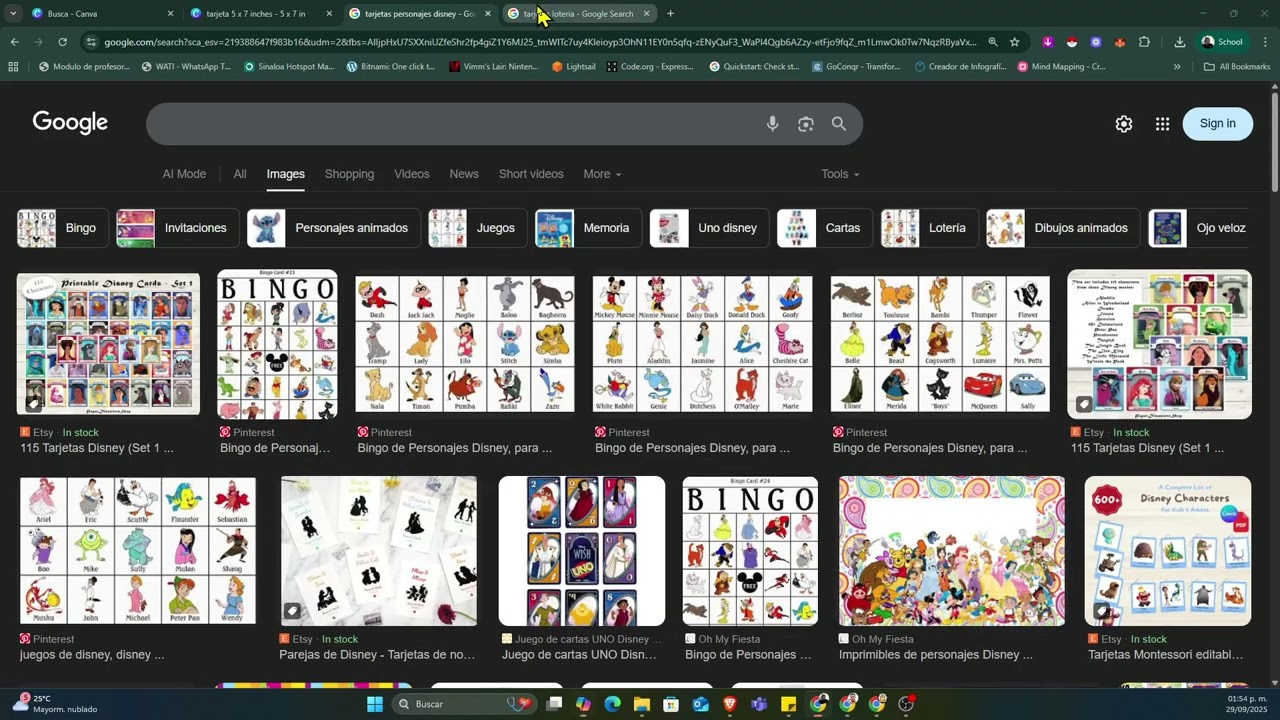
Task: Open Microsoft Edge from taskbar
Action: 612,704
